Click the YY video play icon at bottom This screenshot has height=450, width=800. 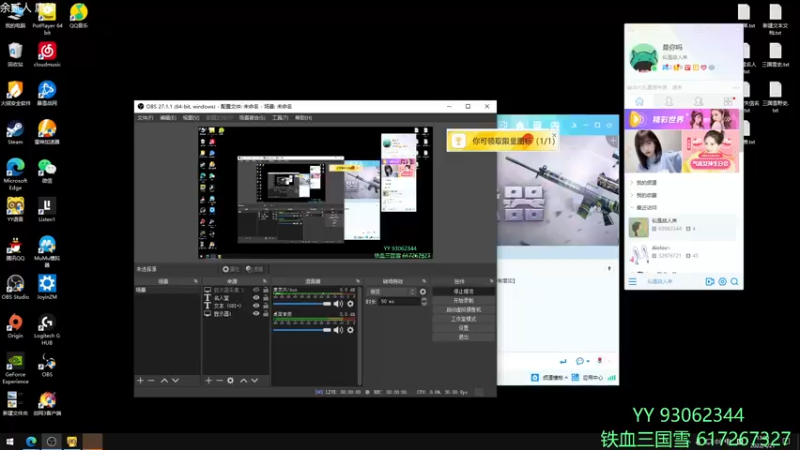coord(710,282)
